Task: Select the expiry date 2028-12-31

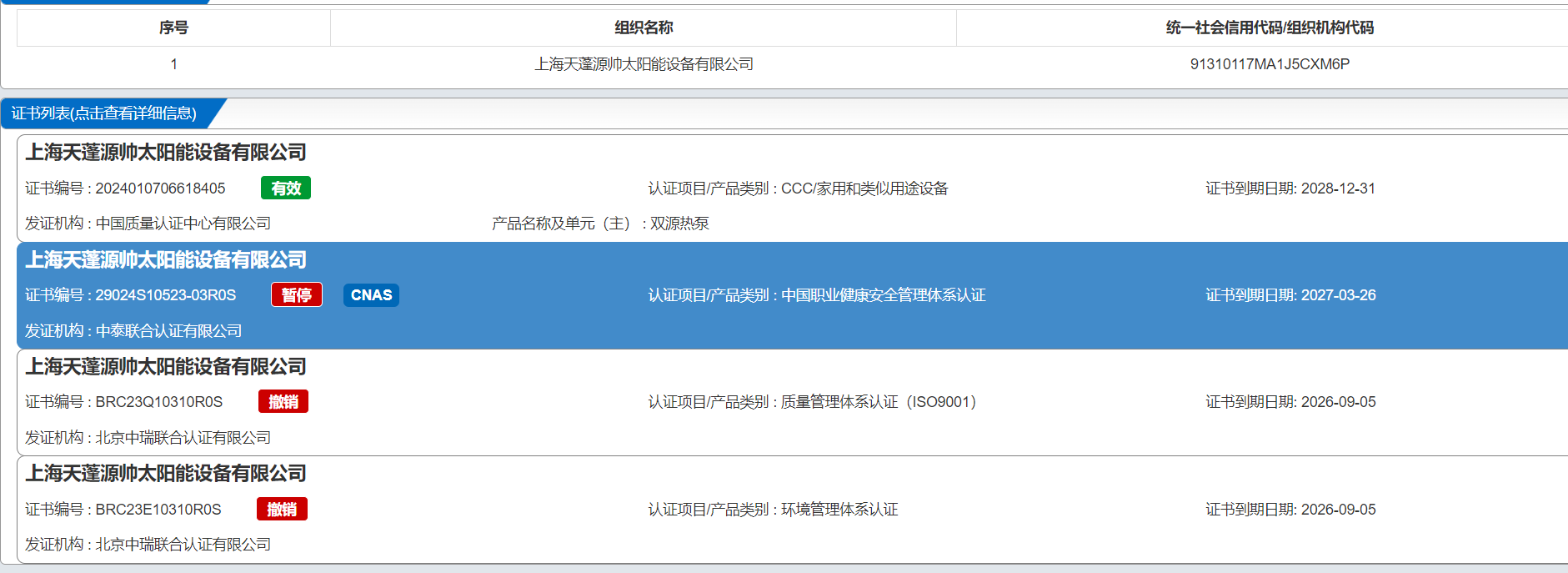Action: (1338, 188)
